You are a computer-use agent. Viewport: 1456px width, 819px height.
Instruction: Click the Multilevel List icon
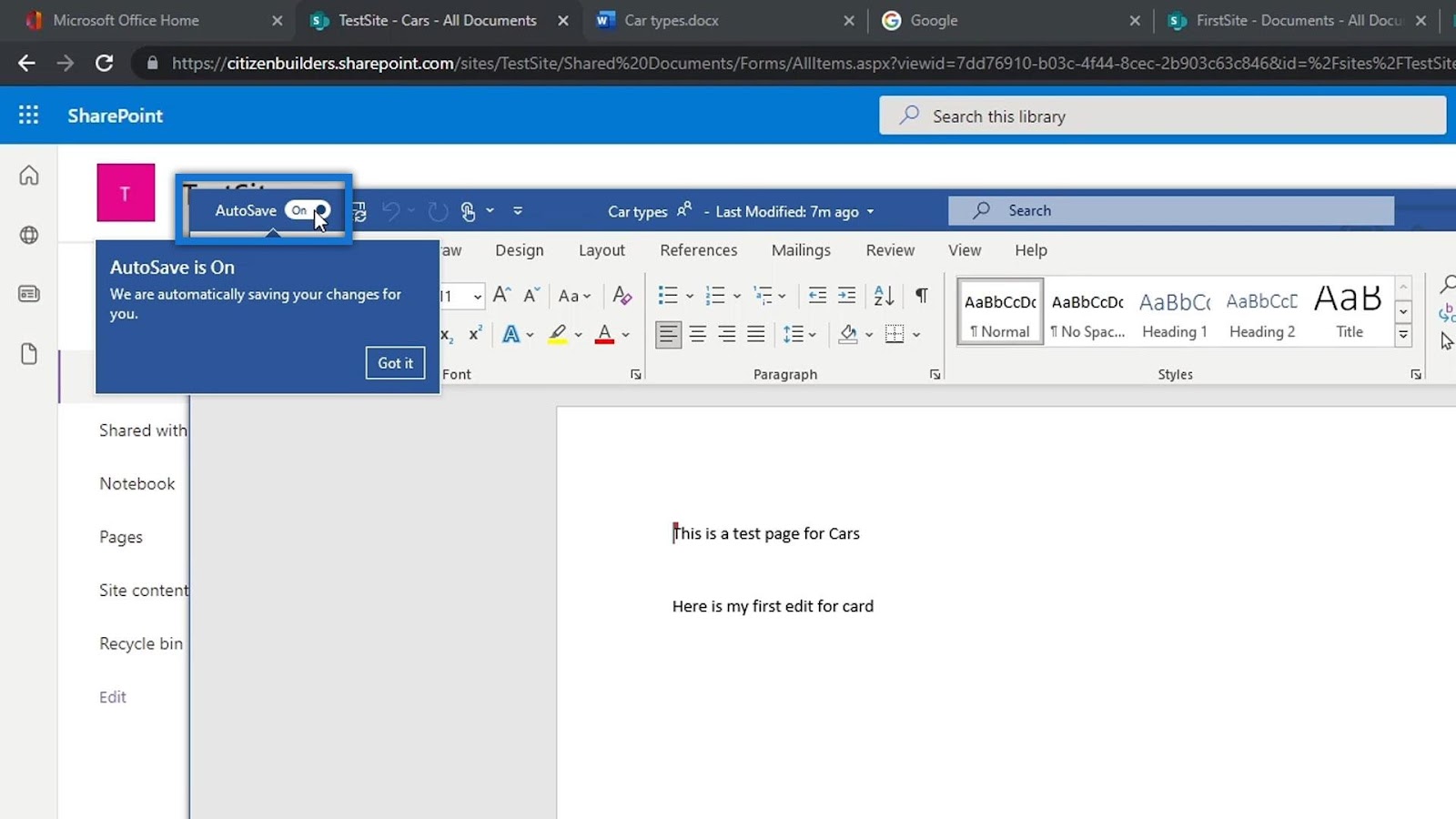click(763, 295)
